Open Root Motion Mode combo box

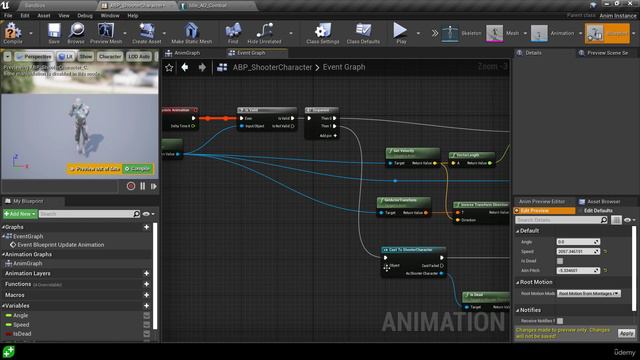(589, 293)
